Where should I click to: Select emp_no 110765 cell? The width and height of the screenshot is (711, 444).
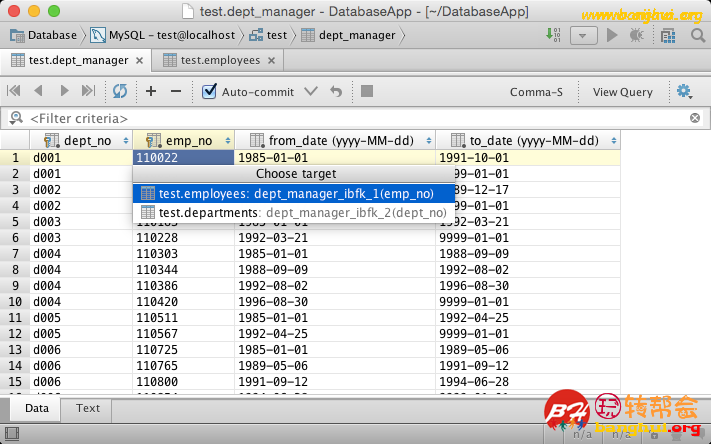coord(183,366)
